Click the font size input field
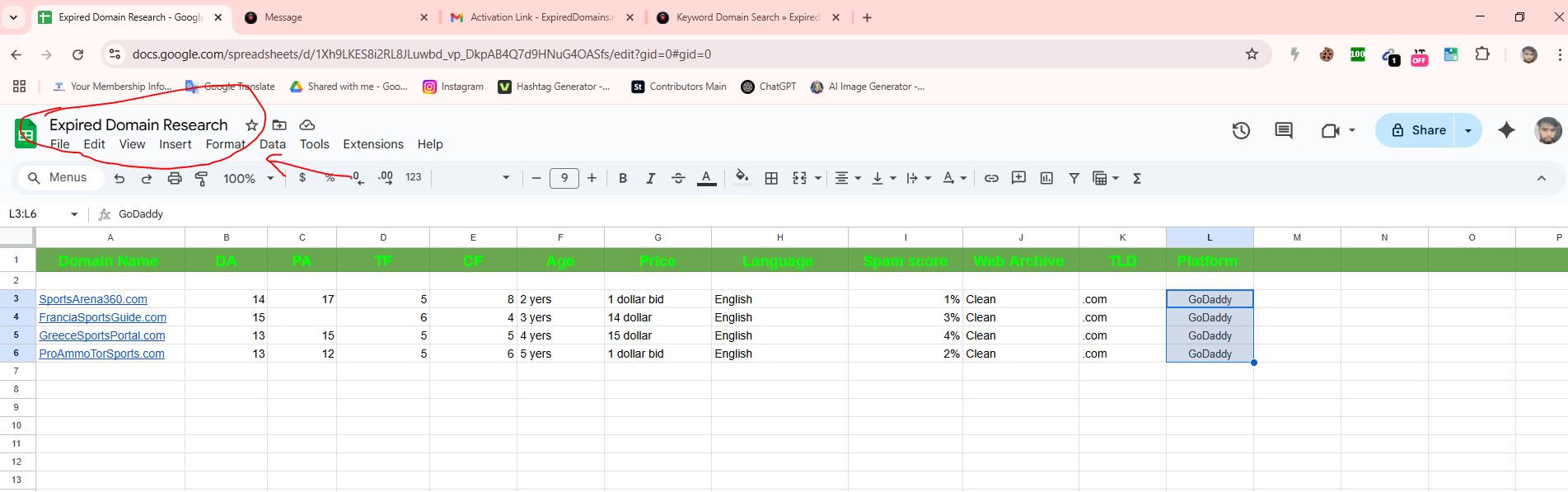The image size is (1568, 492). pyautogui.click(x=564, y=178)
